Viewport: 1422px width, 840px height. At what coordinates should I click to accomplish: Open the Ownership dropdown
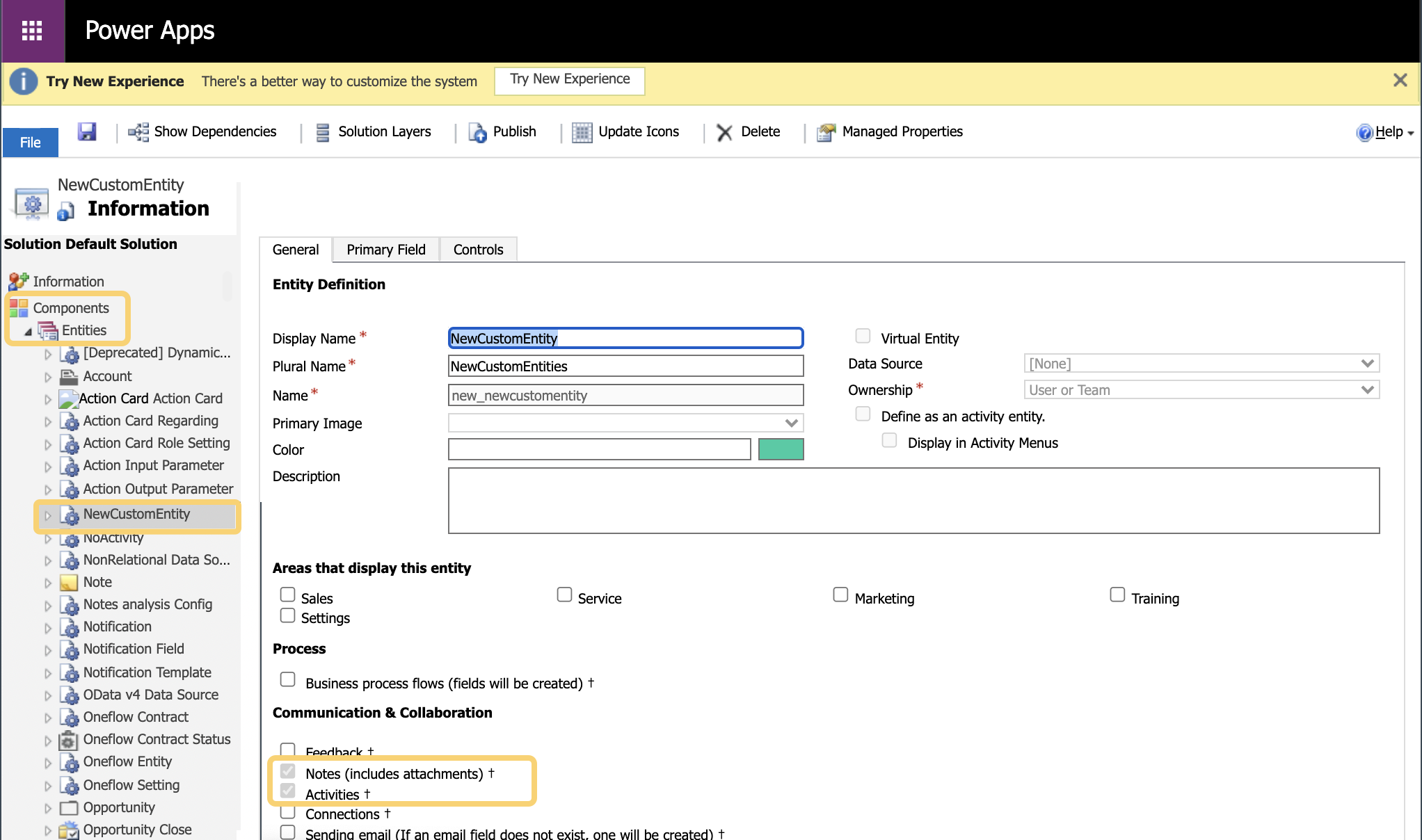1201,389
